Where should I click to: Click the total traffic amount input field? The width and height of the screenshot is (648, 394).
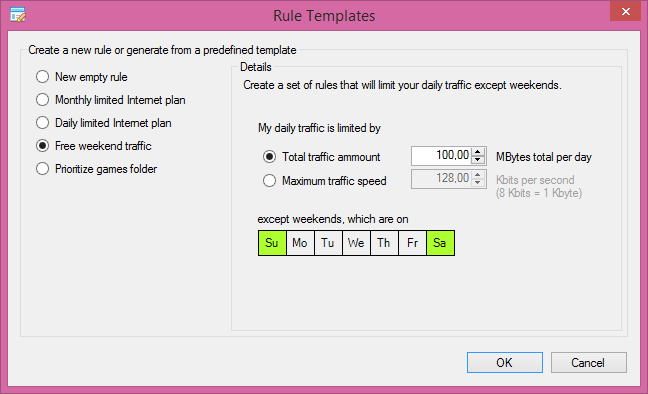(441, 156)
